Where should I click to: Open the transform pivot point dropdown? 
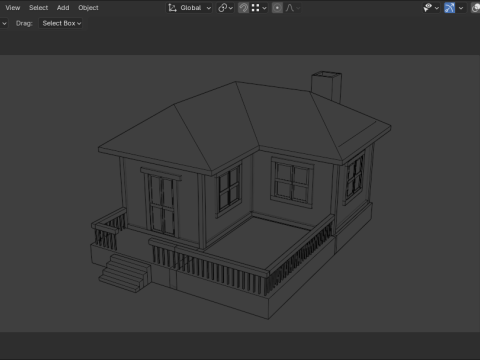point(225,8)
